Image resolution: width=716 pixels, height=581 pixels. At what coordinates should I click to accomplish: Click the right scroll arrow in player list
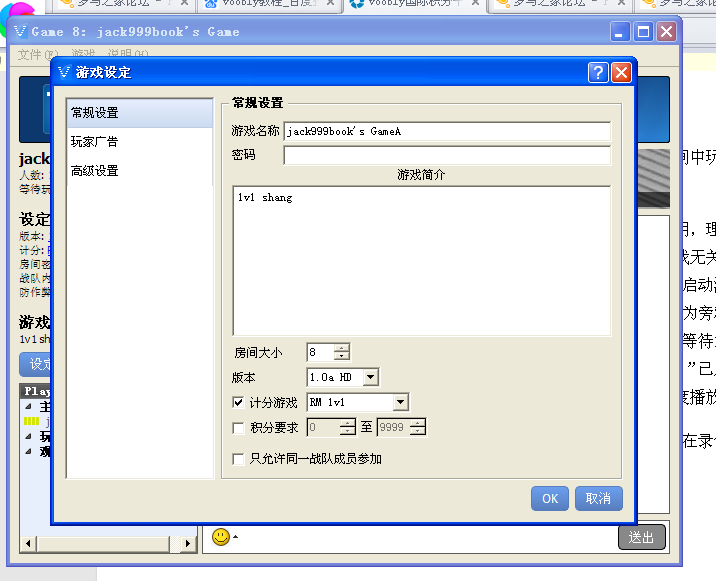187,544
